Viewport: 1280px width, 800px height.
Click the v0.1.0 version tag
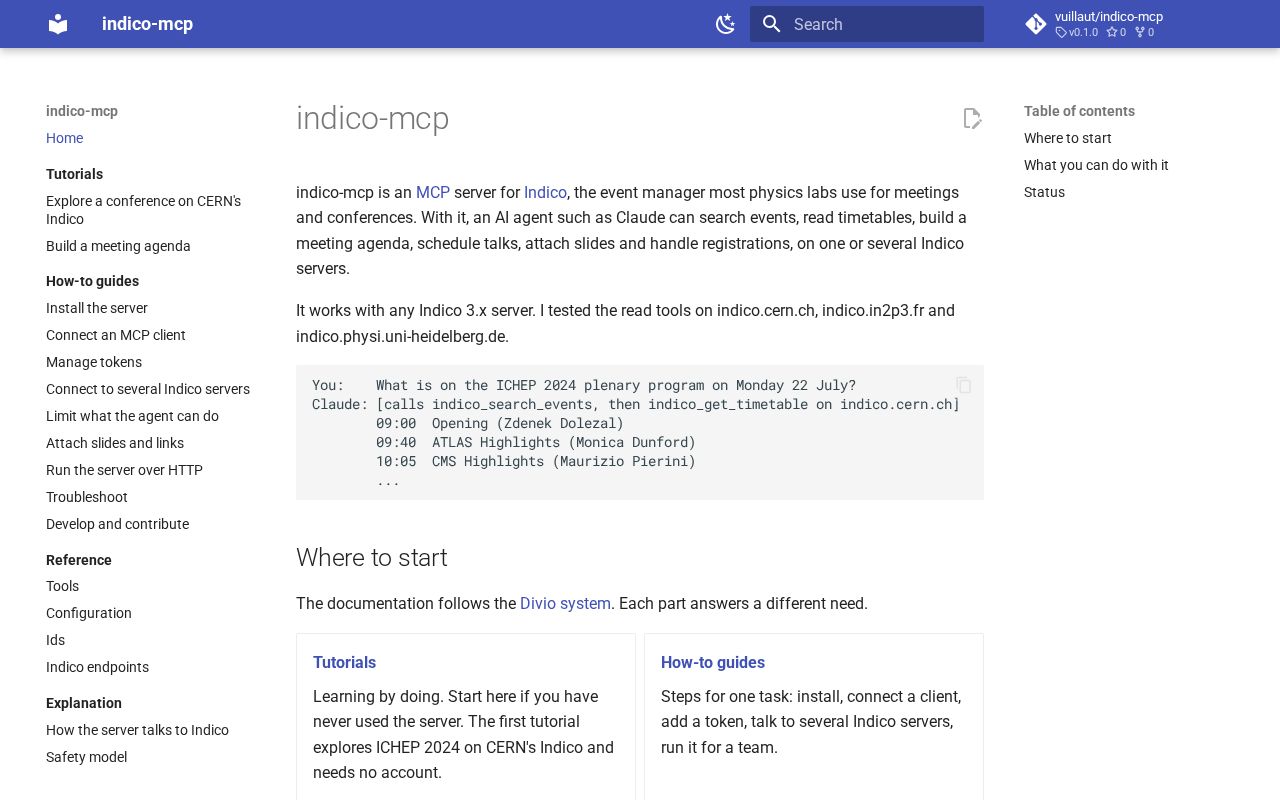pyautogui.click(x=1077, y=32)
